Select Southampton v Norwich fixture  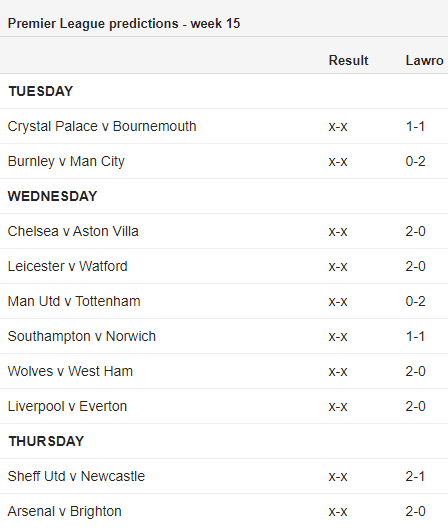click(x=82, y=336)
